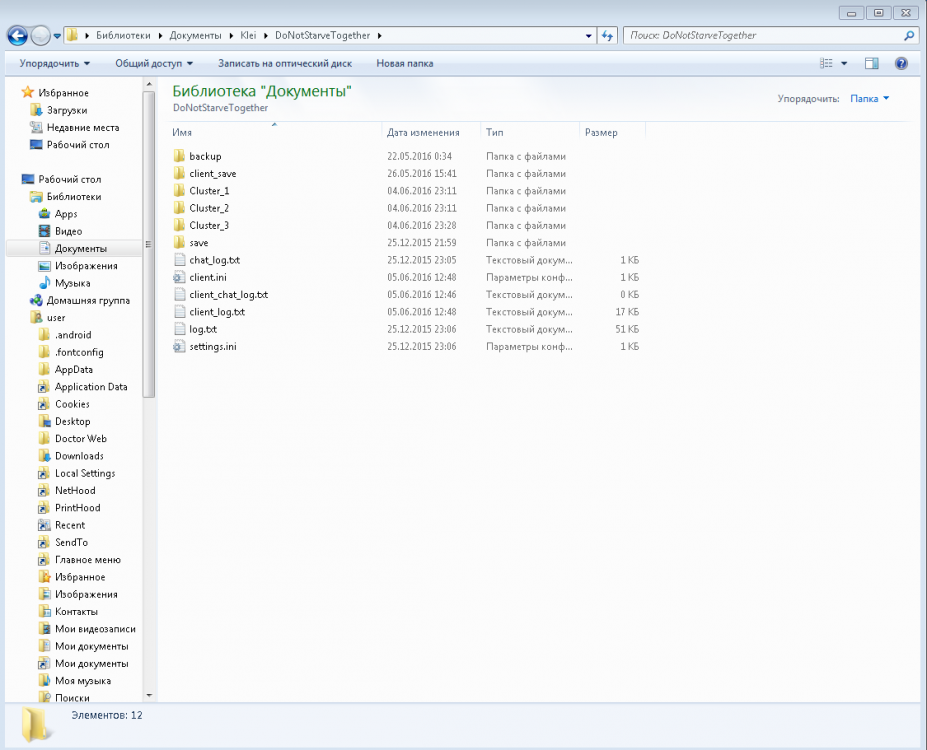Click sidebar scrollbar up arrow
The width and height of the screenshot is (927, 750).
click(149, 85)
